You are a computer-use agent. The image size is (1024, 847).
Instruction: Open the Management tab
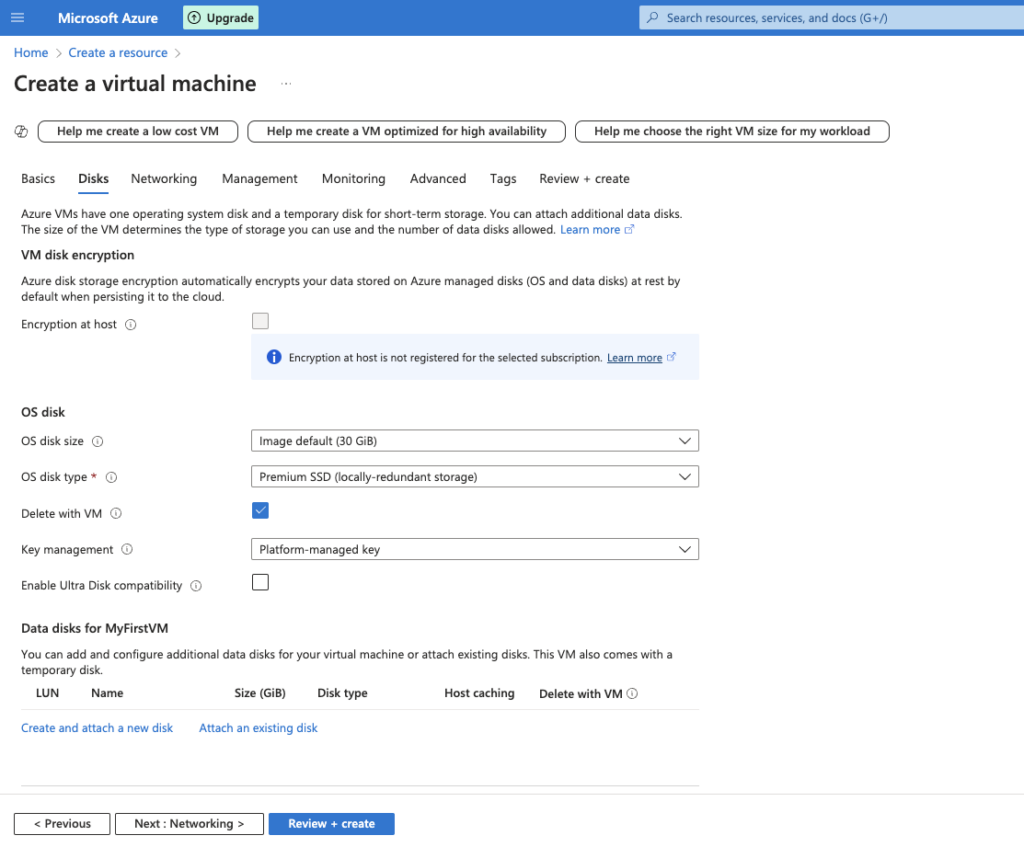[259, 179]
